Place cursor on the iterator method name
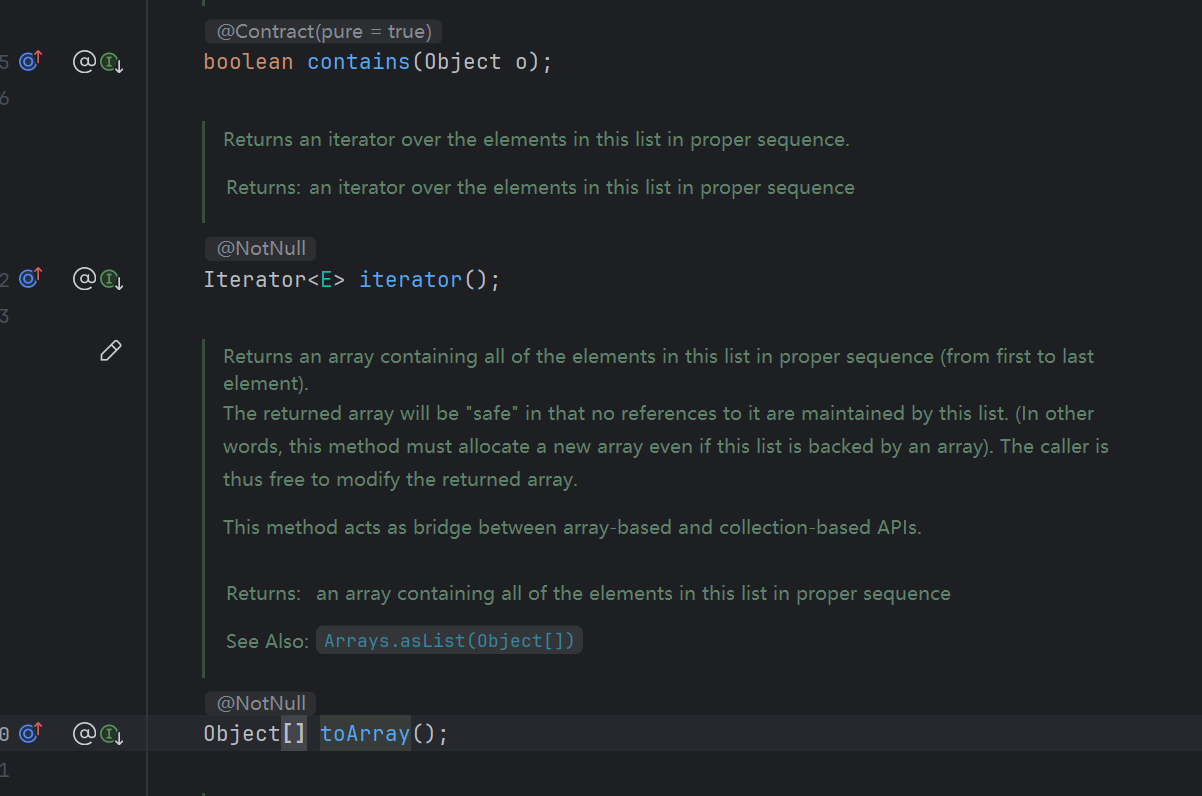Viewport: 1202px width, 796px height. [x=410, y=279]
